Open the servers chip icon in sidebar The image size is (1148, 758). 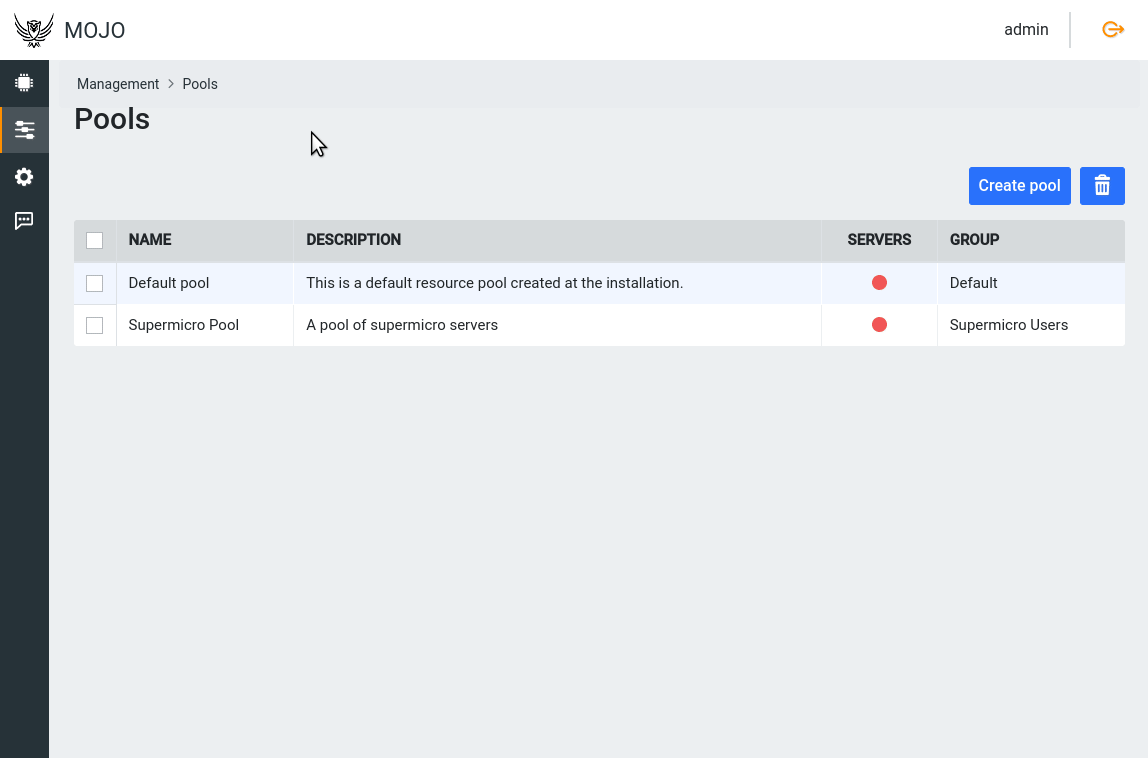24,83
